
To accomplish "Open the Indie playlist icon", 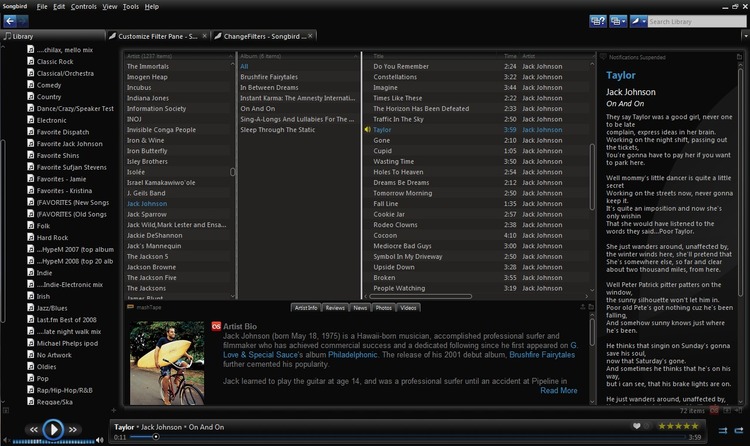I will point(31,272).
